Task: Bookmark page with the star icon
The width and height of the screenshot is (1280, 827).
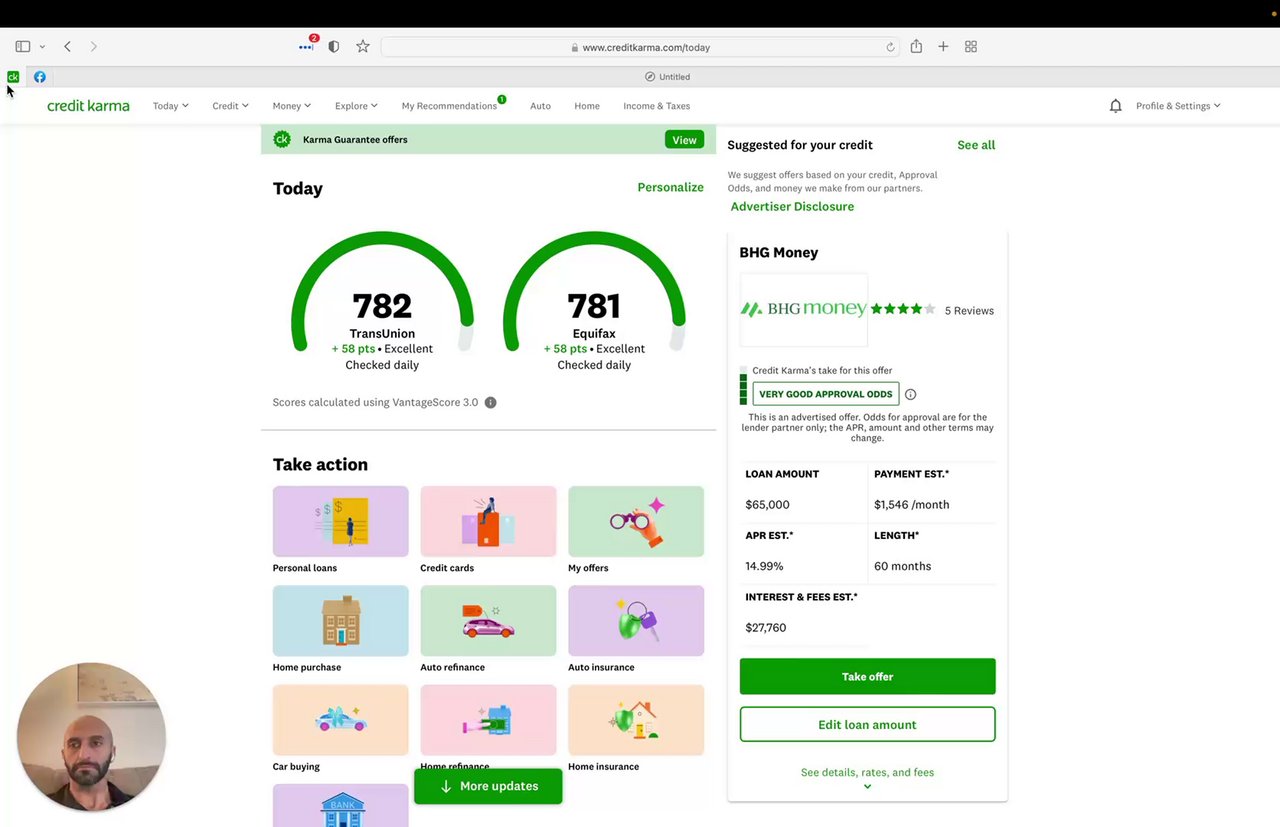Action: (x=363, y=47)
